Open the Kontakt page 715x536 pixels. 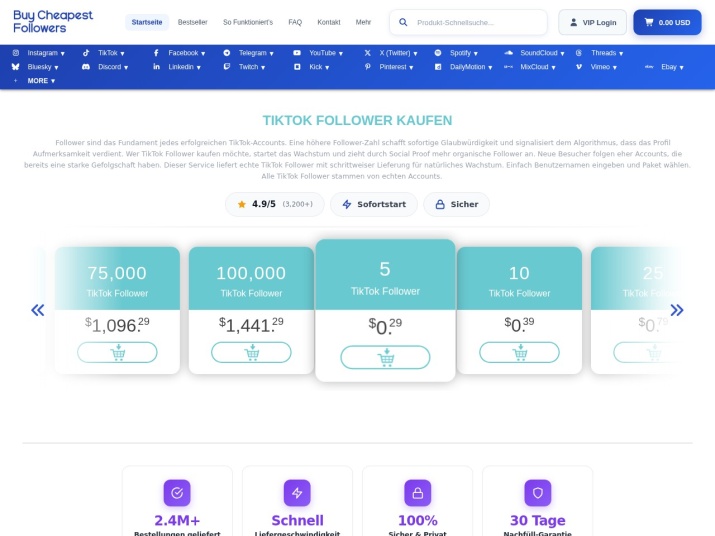click(x=329, y=22)
